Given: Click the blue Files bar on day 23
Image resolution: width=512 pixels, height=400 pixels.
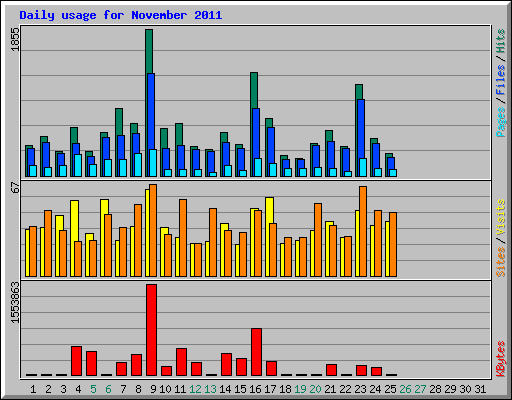Looking at the screenshot, I should pyautogui.click(x=361, y=128).
